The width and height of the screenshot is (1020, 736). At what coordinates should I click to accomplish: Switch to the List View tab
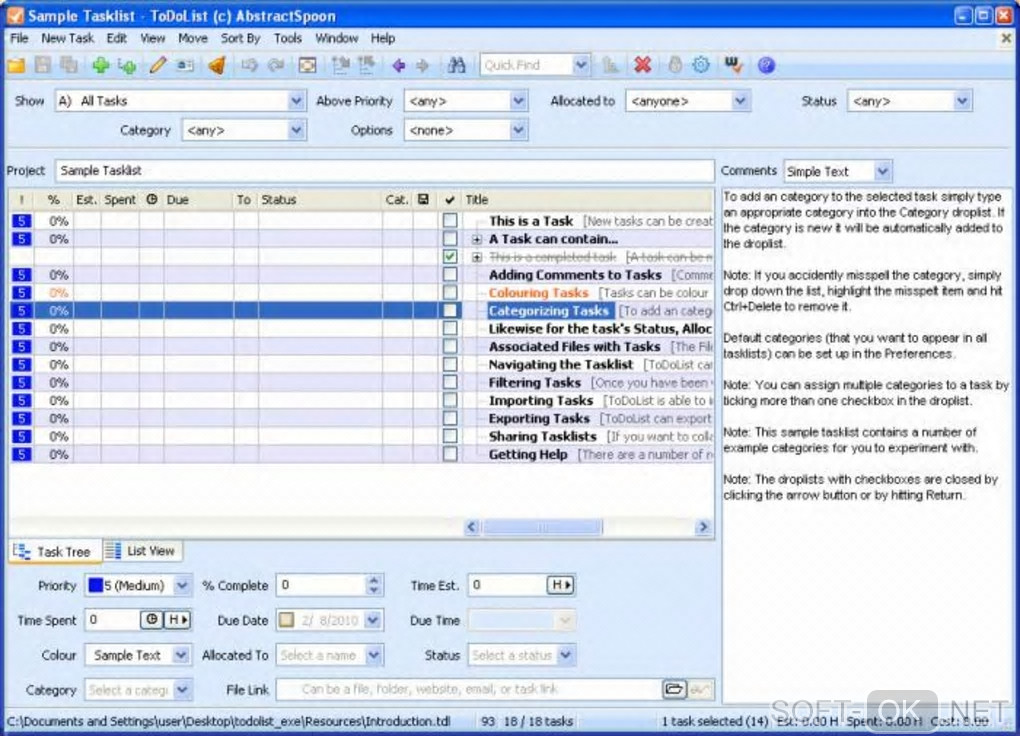[x=143, y=551]
